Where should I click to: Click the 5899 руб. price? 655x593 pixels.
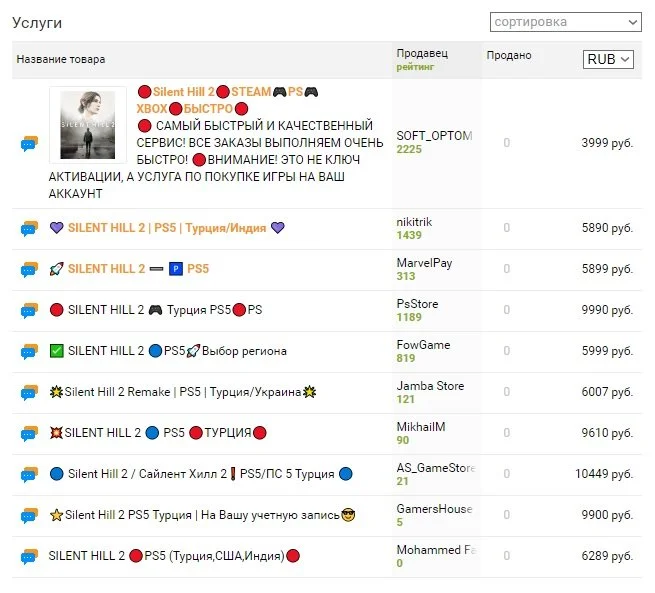pyautogui.click(x=607, y=269)
